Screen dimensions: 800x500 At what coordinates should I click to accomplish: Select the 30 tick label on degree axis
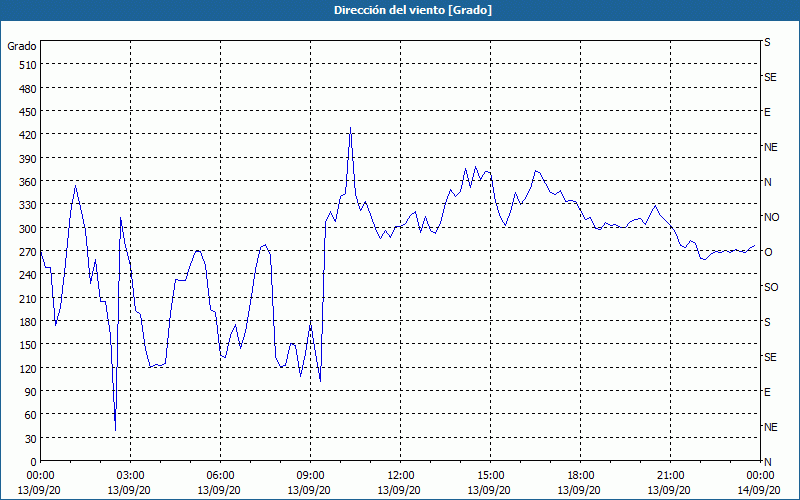[x=31, y=439]
